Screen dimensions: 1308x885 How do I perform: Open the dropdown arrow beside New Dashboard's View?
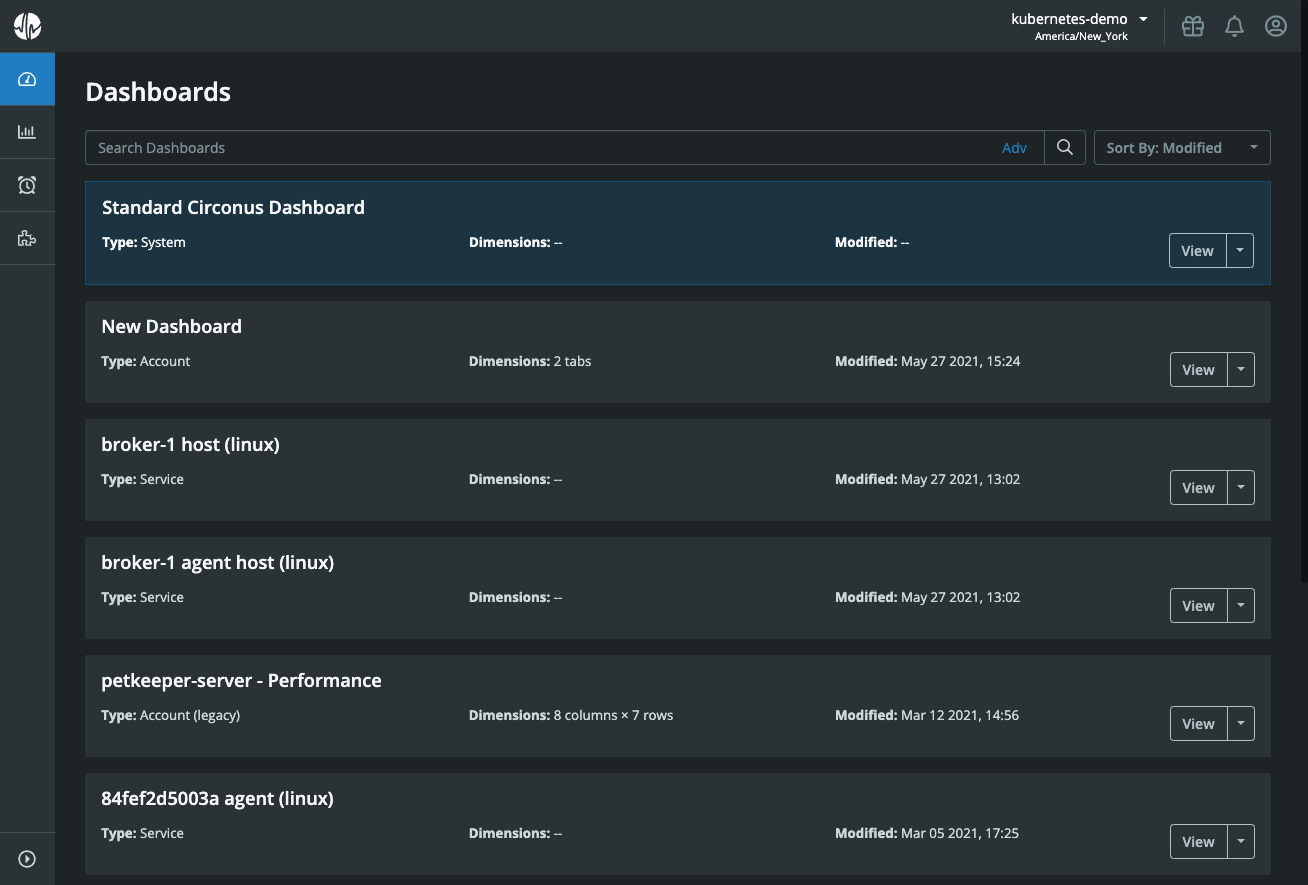point(1240,369)
